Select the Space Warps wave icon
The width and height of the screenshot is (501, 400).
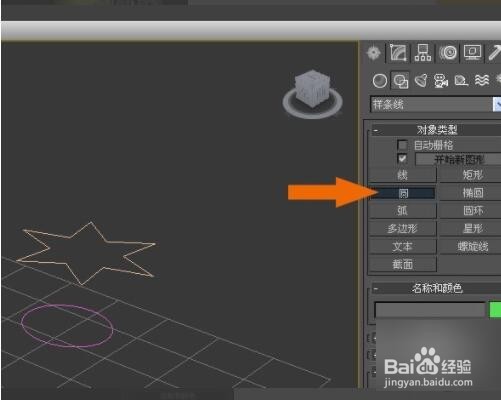tap(482, 81)
